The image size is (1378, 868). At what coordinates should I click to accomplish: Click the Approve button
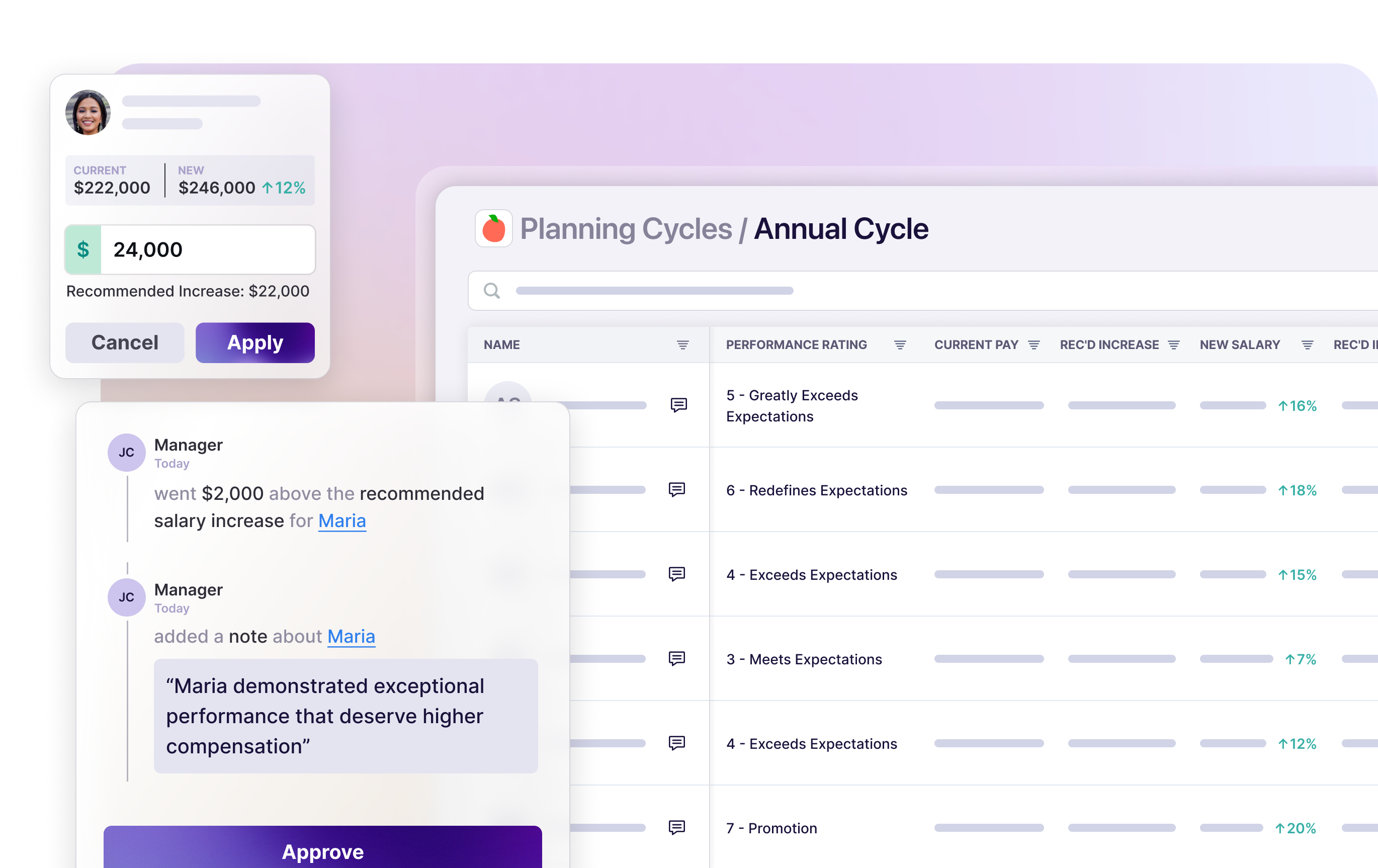[x=323, y=851]
